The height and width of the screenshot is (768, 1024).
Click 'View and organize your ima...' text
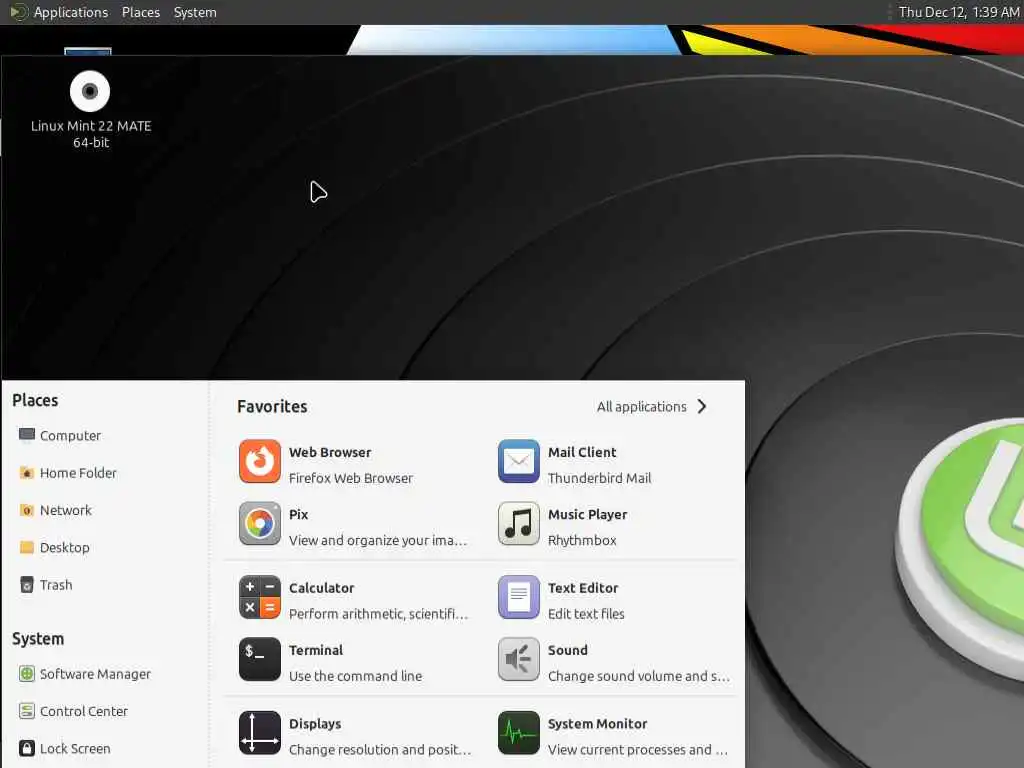377,540
